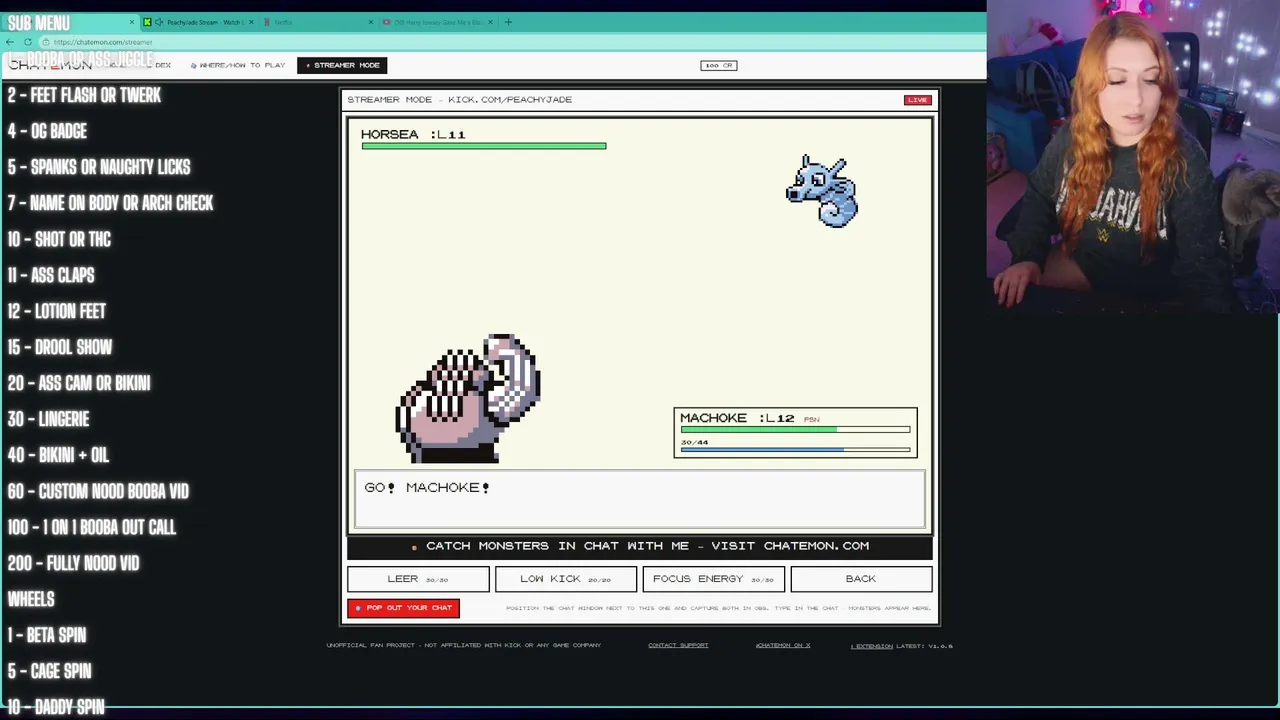Open a new browser tab with plus icon

pos(508,22)
